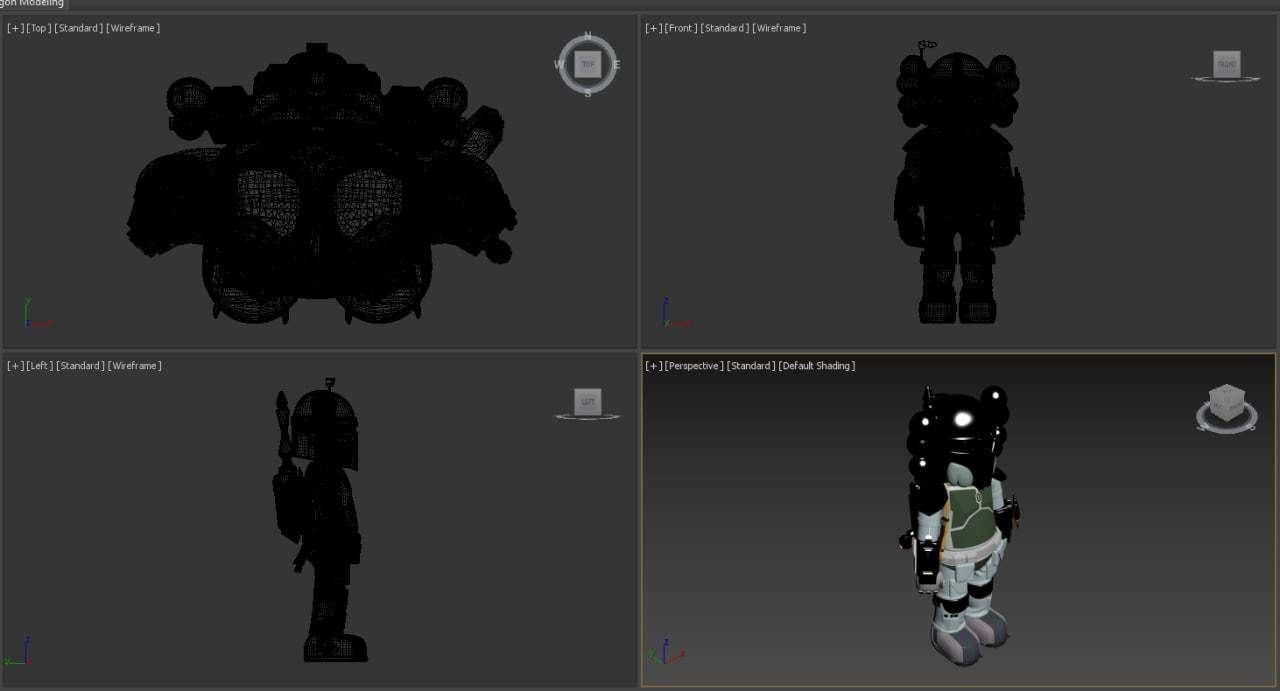Click the TOP face of the Top viewport ViewCube
This screenshot has width=1280, height=691.
588,64
